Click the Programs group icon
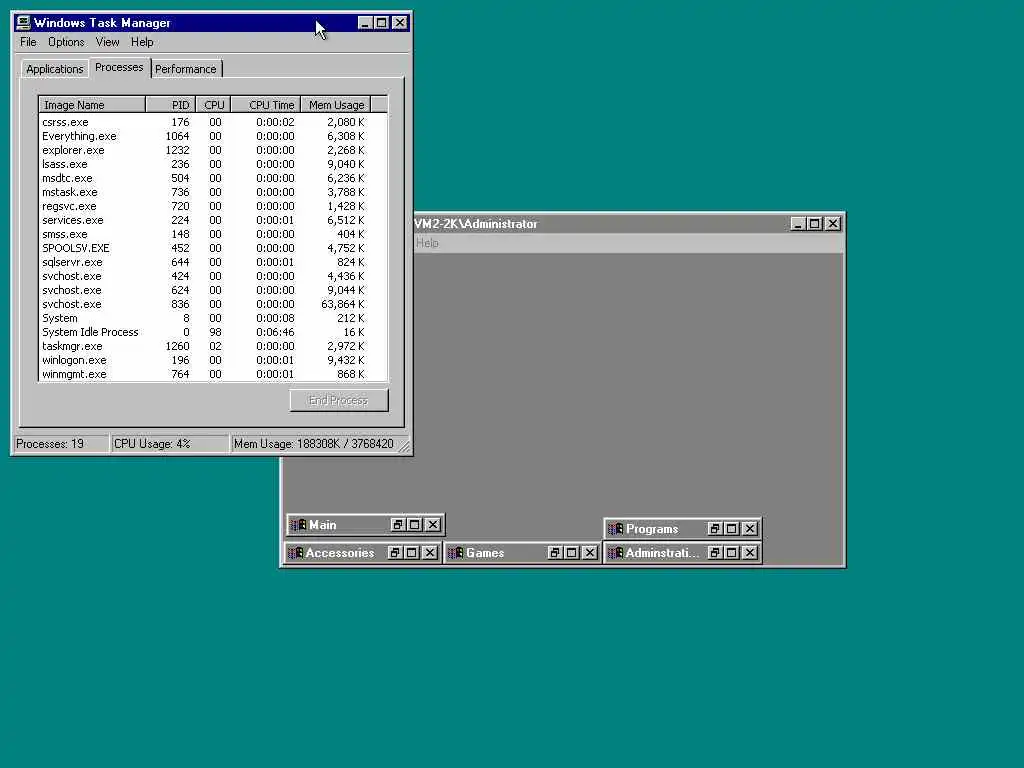This screenshot has height=768, width=1024. [x=615, y=529]
